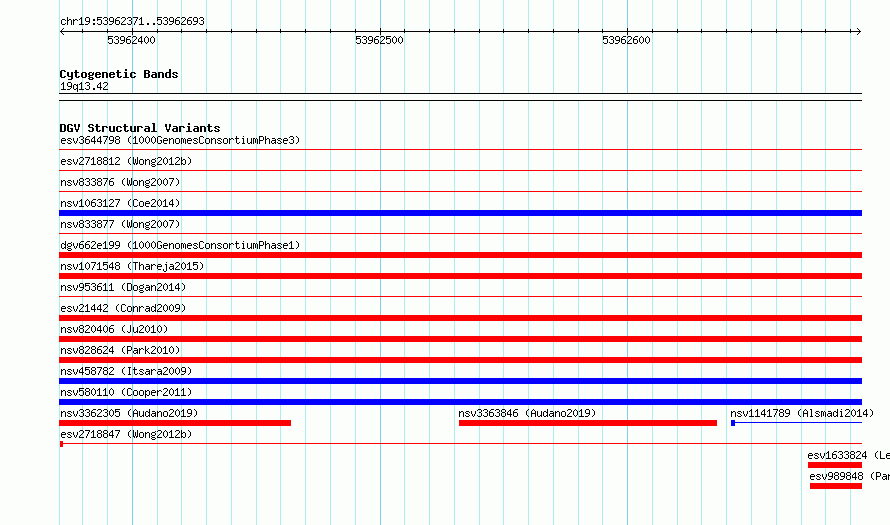Screen dimensions: 890x525
Task: Click the 53962400 ruler position label
Action: (131, 40)
